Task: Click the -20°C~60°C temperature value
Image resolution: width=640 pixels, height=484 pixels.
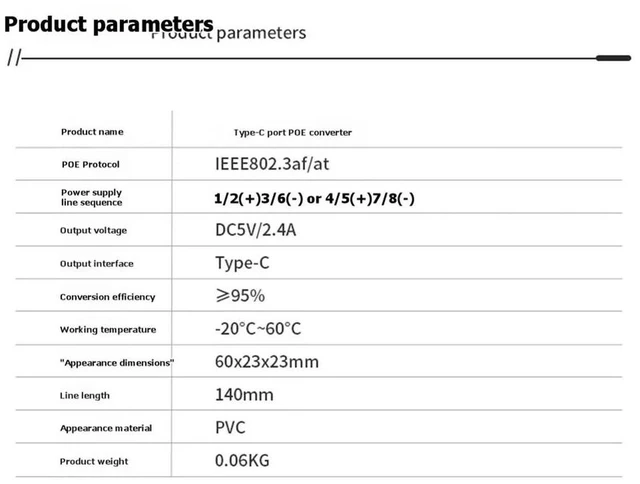Action: click(258, 329)
